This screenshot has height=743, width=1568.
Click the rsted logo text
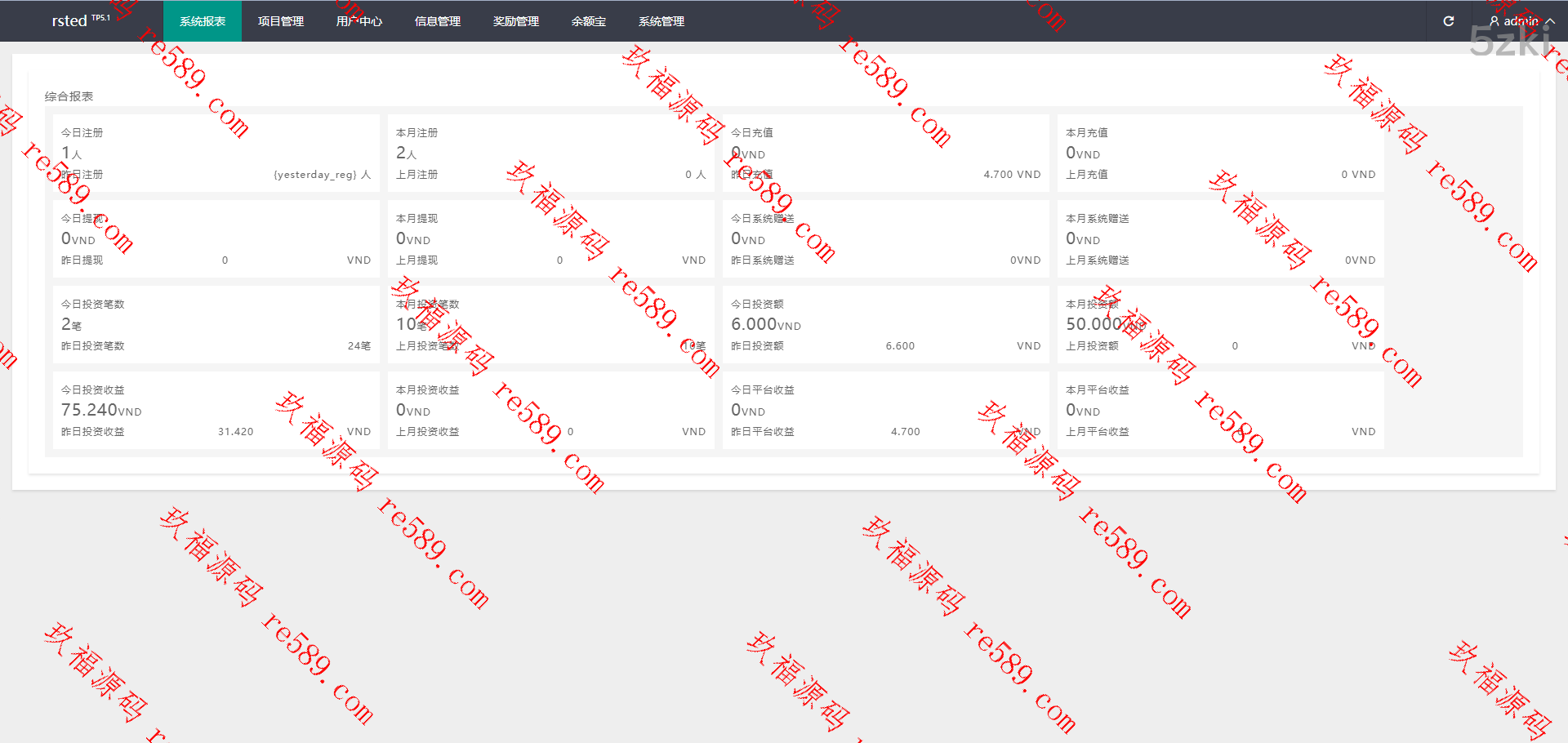(70, 21)
